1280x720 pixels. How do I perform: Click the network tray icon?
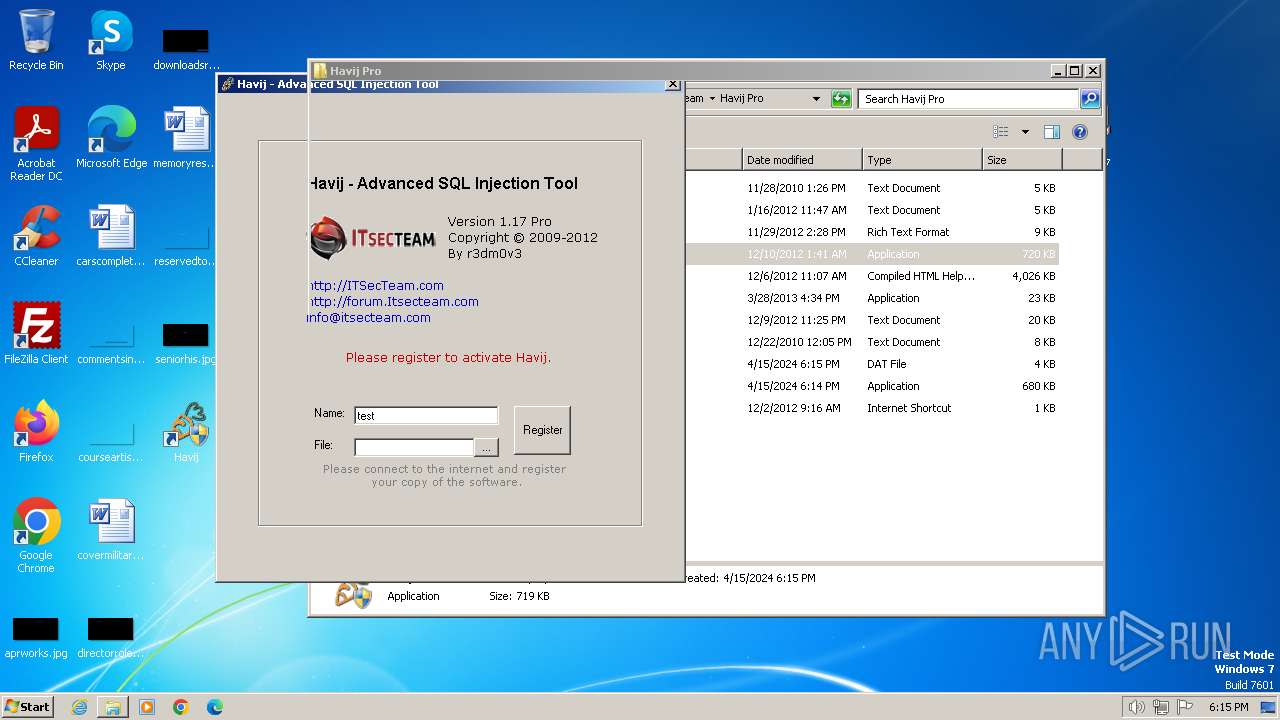point(1161,707)
